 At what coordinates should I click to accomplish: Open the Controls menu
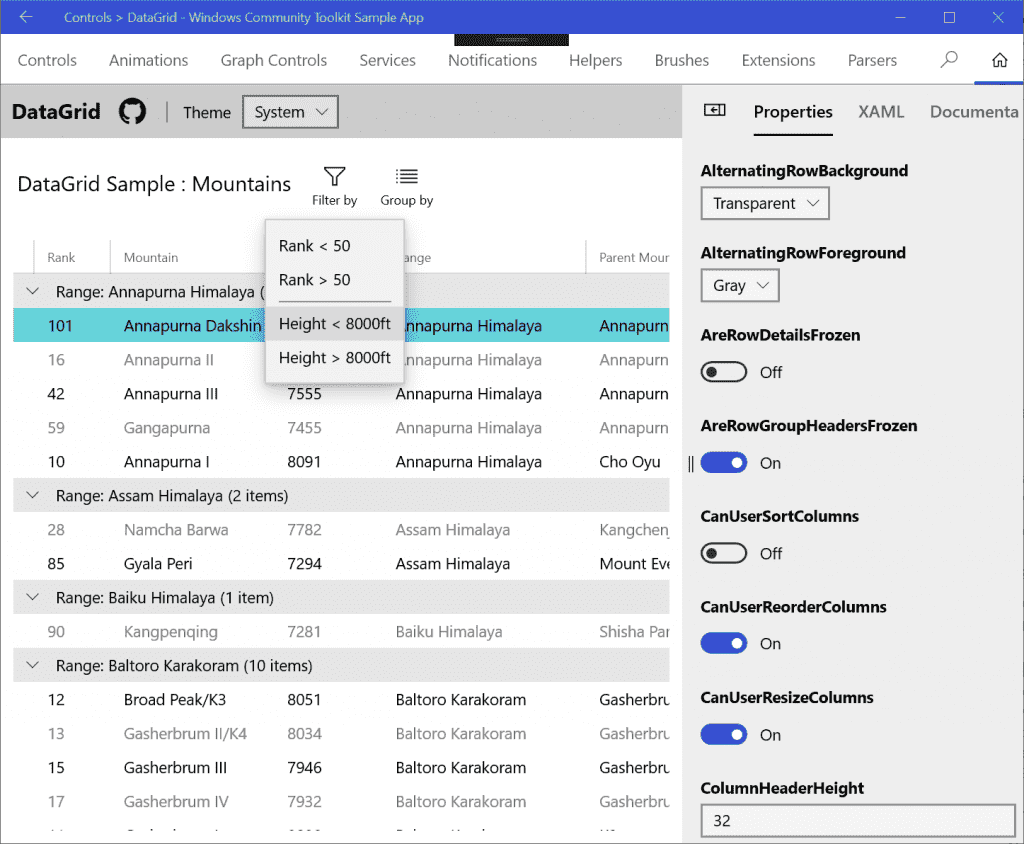point(47,60)
